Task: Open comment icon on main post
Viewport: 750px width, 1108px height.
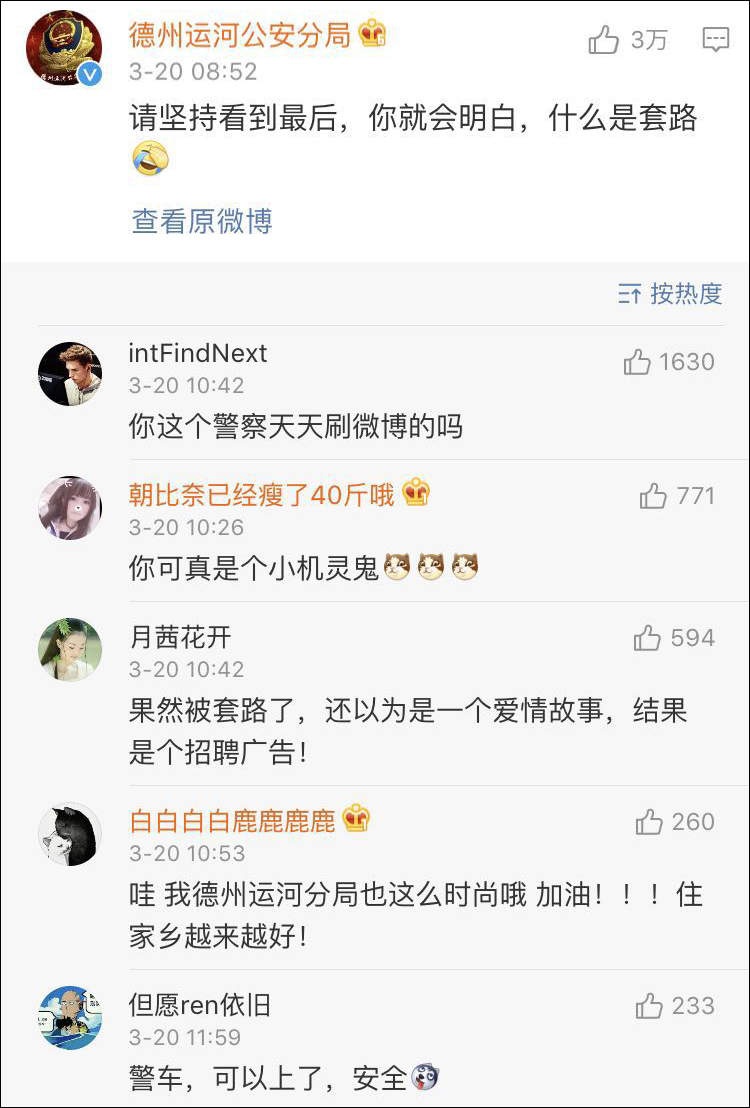Action: (x=715, y=40)
